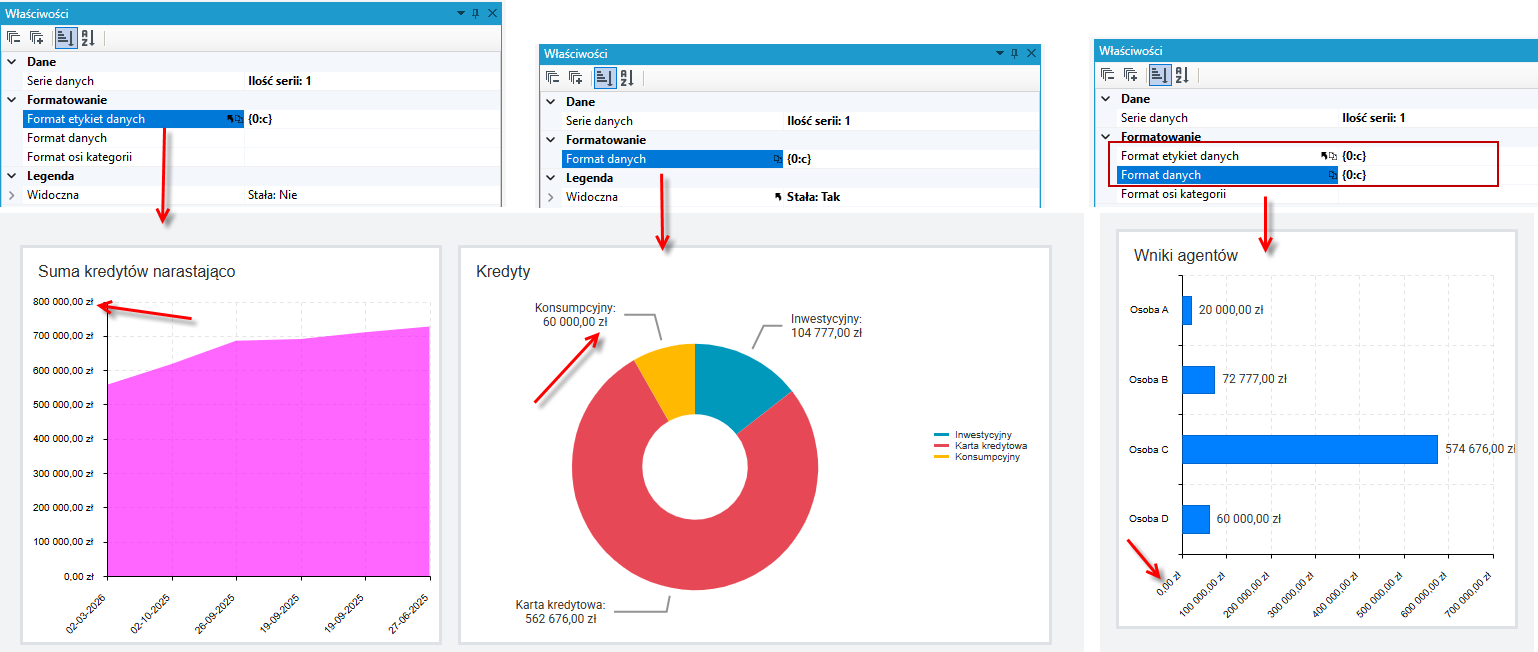This screenshot has height=652, width=1538.
Task: Open window position menu of middle Właściwości panel
Action: [999, 53]
